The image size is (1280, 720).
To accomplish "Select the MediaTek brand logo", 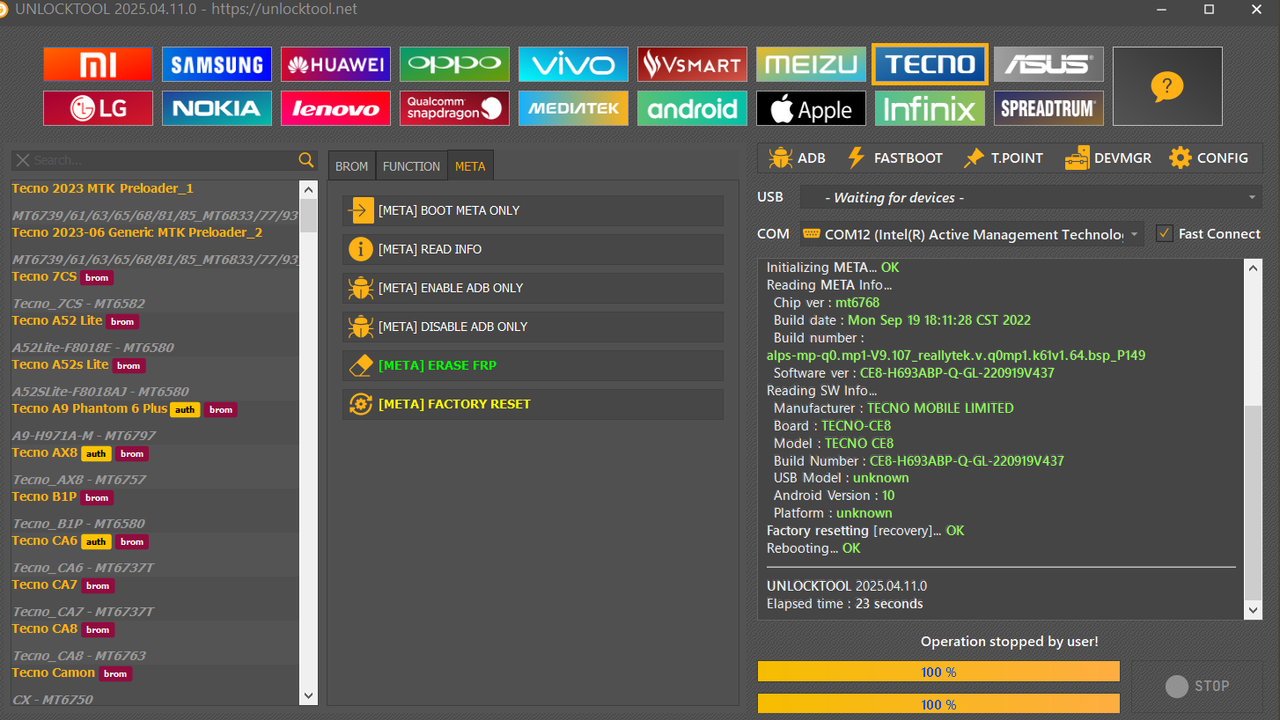I will 574,108.
